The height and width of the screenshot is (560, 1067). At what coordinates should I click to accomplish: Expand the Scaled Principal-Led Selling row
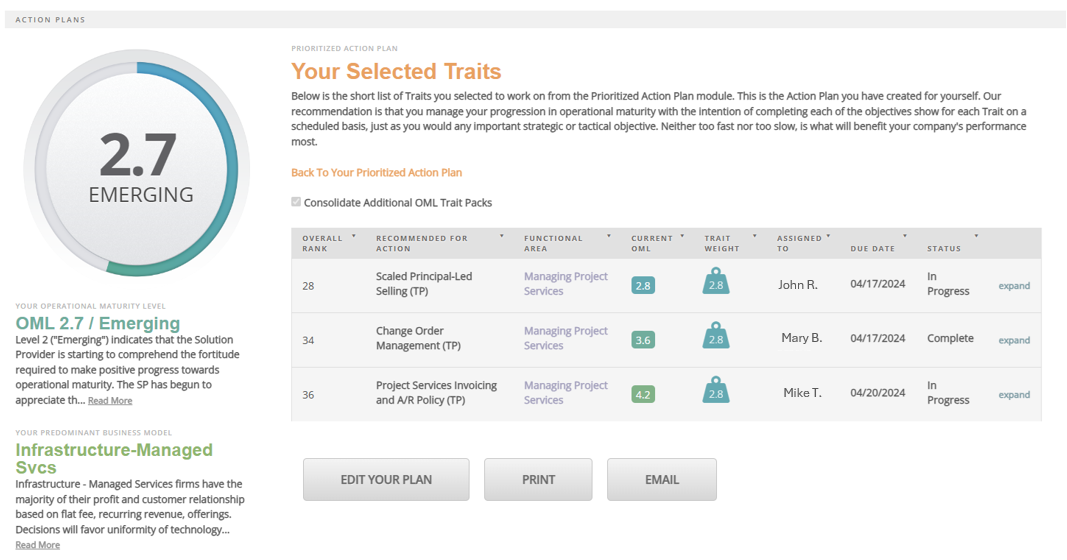pos(1013,286)
